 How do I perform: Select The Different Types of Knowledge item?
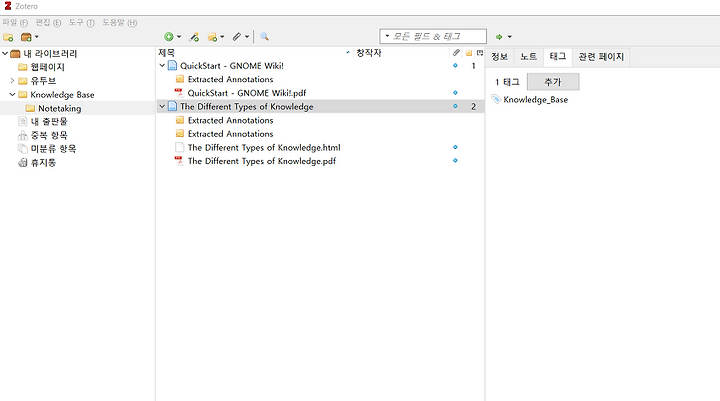[247, 107]
